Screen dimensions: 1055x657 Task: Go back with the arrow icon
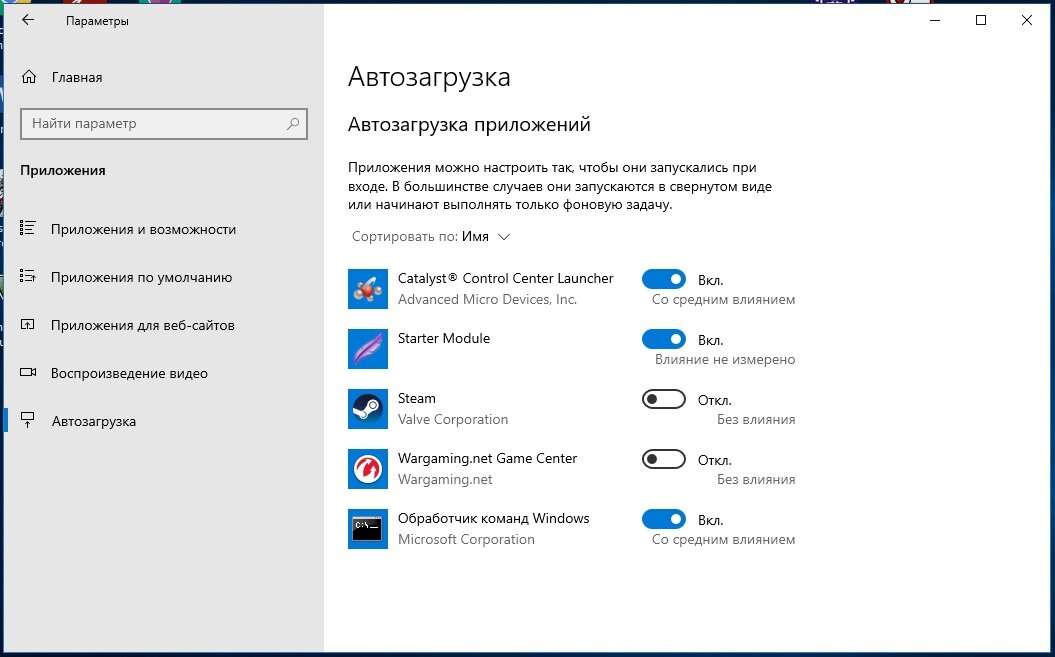[28, 20]
